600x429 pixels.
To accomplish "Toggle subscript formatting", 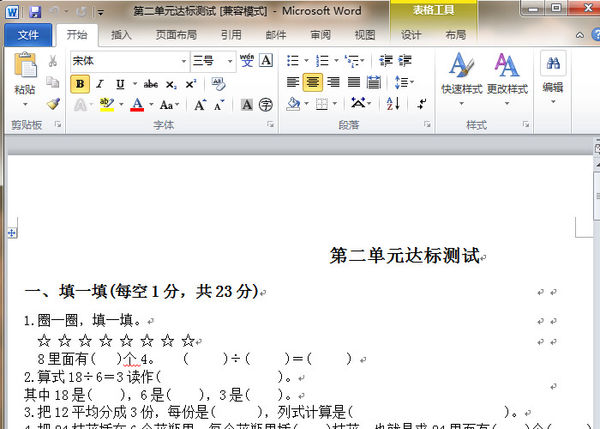I will click(171, 85).
